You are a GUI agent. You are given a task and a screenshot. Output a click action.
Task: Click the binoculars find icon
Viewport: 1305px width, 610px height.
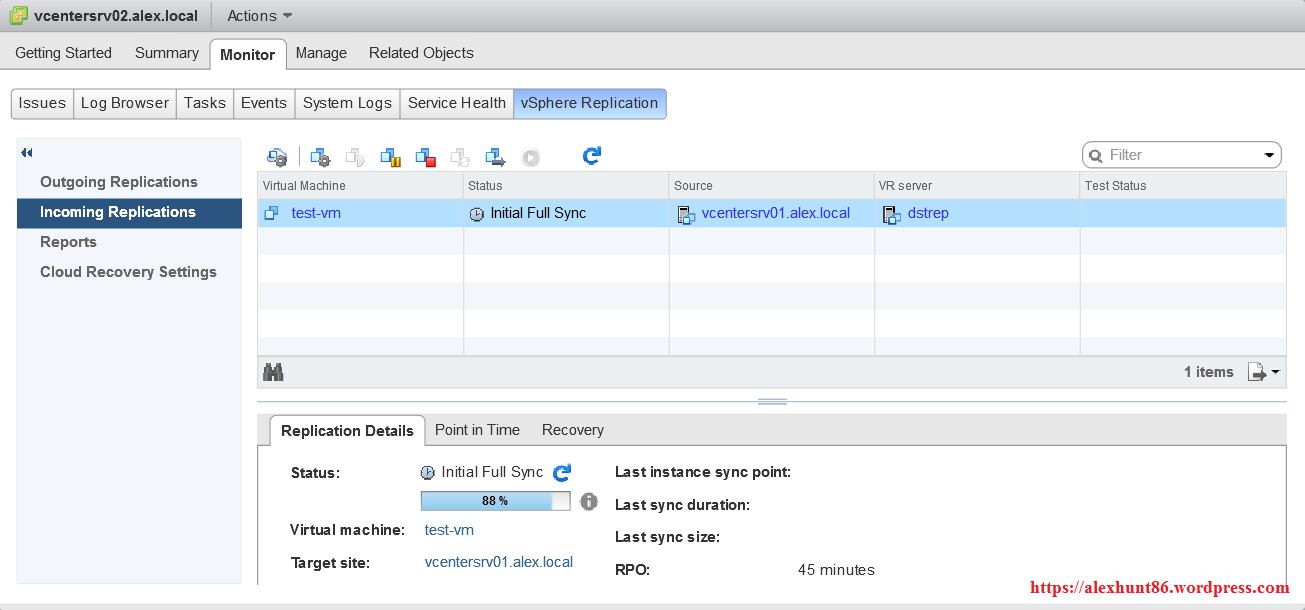point(273,372)
